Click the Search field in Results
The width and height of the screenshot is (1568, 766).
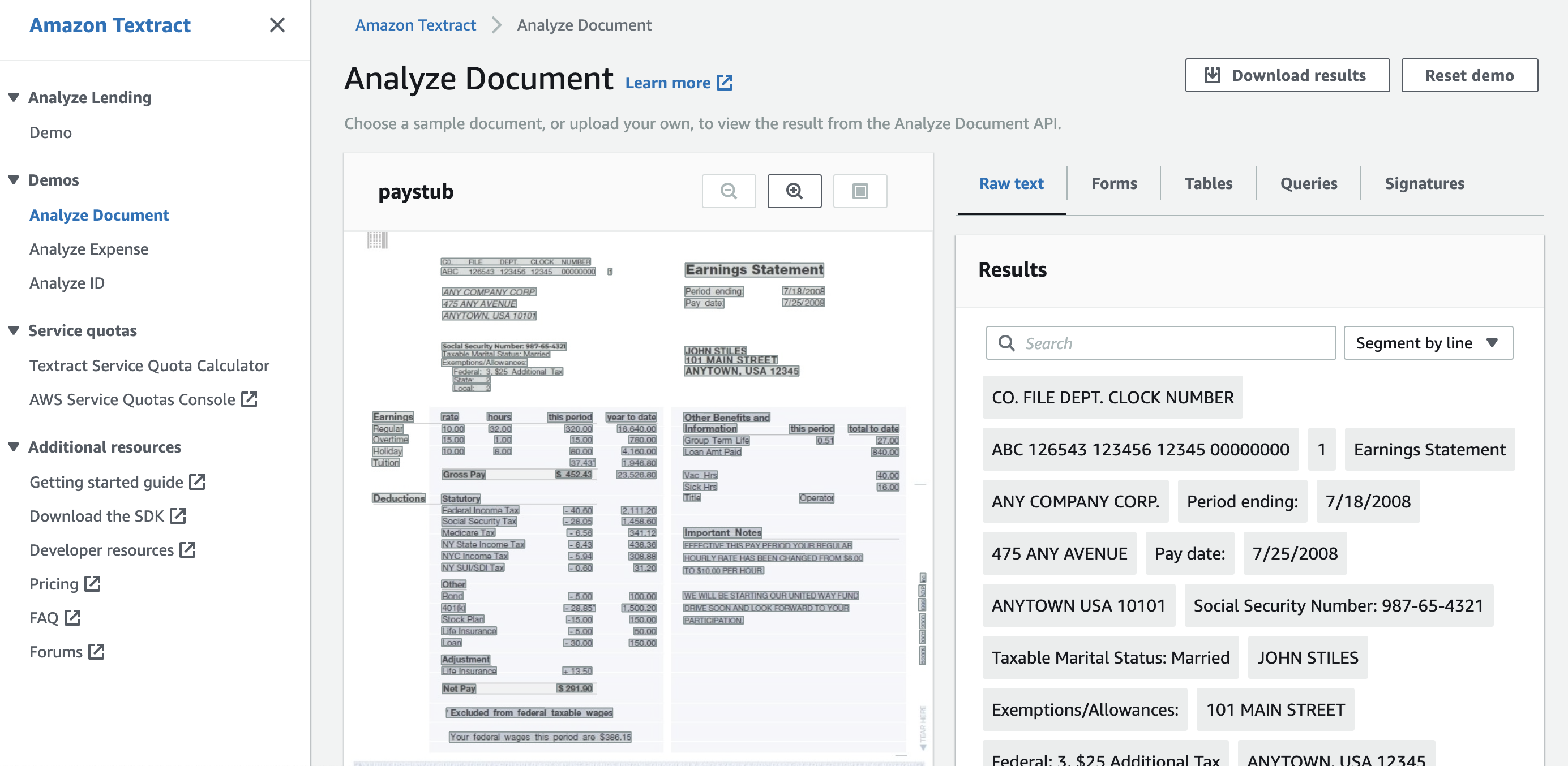[1161, 343]
